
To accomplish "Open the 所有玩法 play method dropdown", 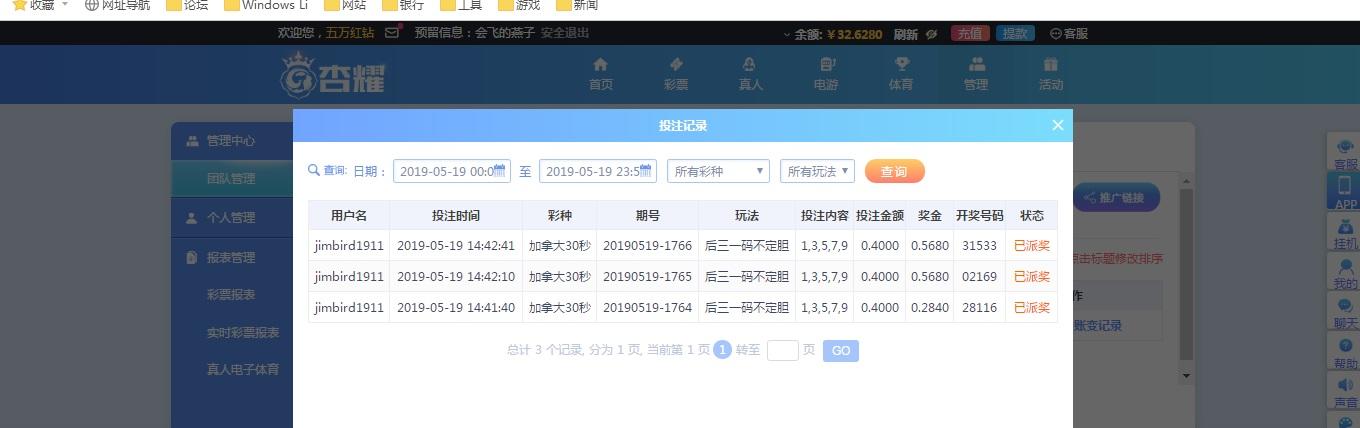I will (x=817, y=171).
